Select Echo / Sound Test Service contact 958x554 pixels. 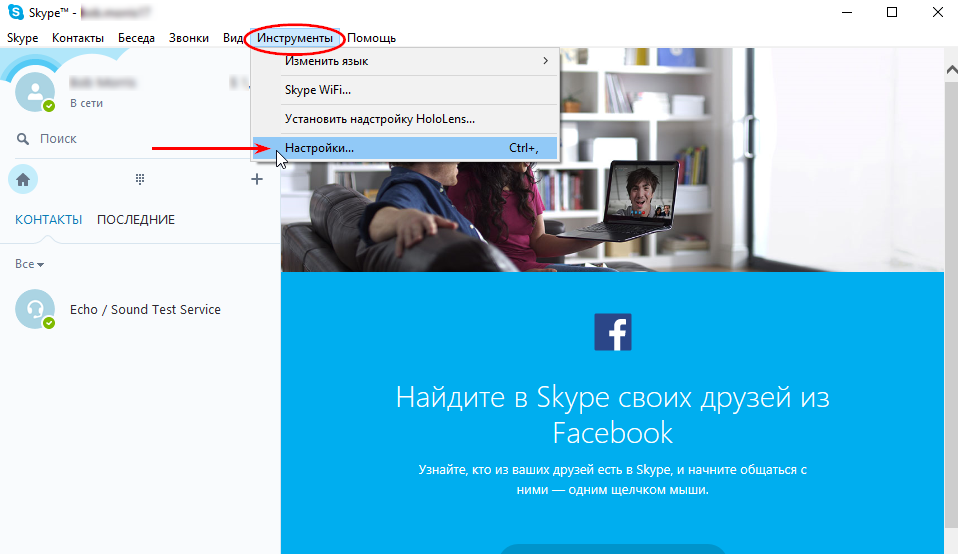[140, 309]
